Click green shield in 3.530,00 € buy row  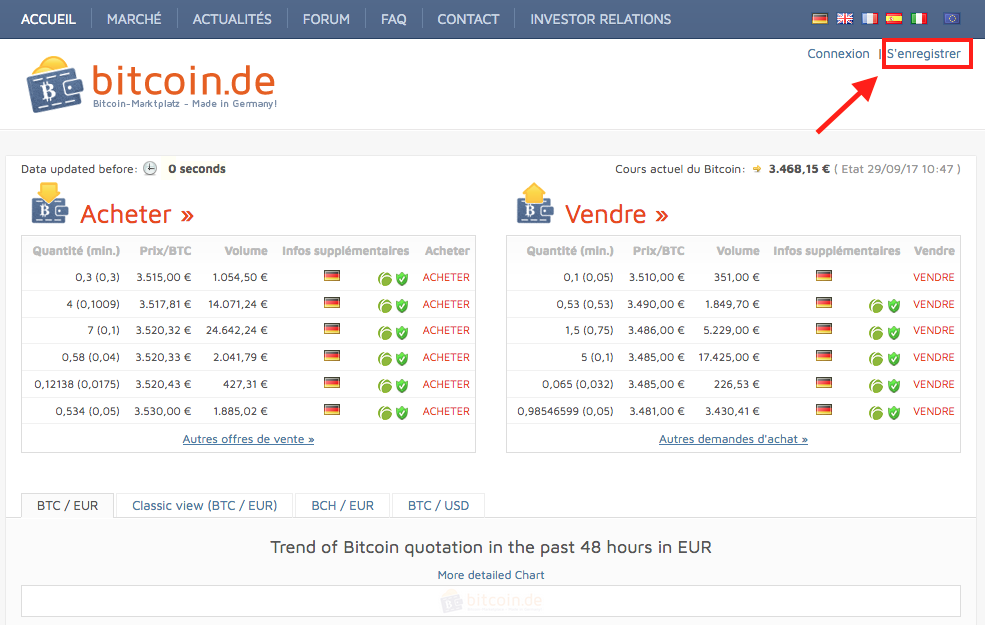click(402, 413)
